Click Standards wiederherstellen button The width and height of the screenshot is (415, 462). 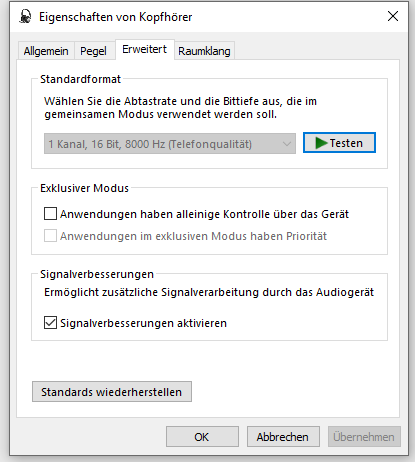[x=112, y=392]
